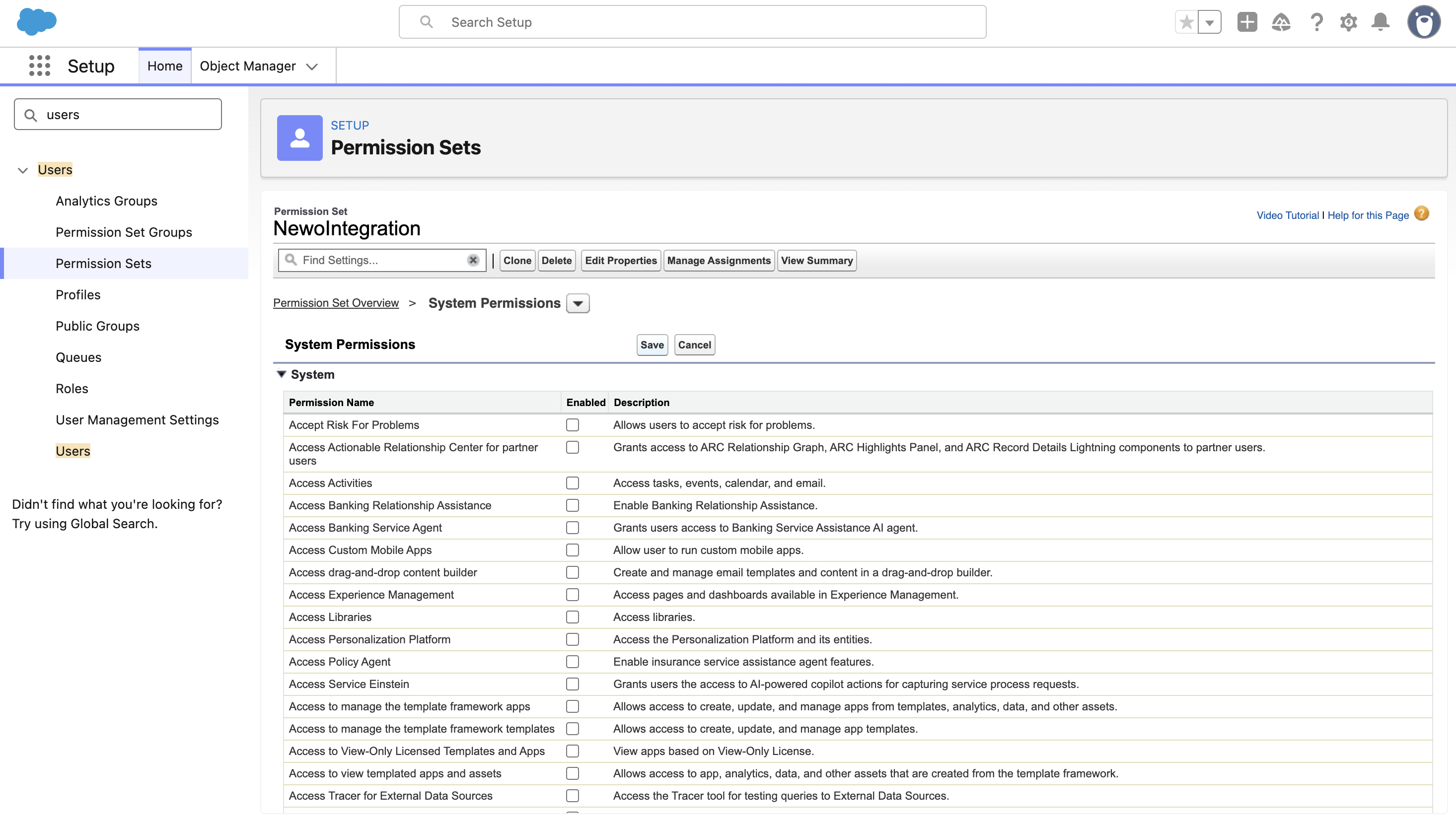Open the notifications bell
Viewport: 1456px width, 824px height.
(1381, 22)
